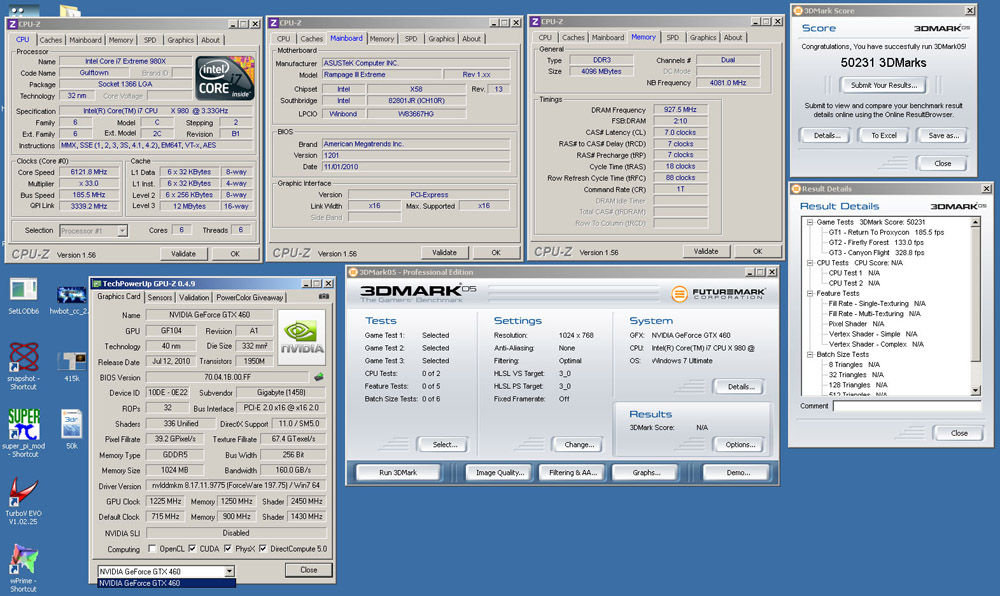This screenshot has height=596, width=1000.
Task: Click Details under the System section
Action: point(741,386)
